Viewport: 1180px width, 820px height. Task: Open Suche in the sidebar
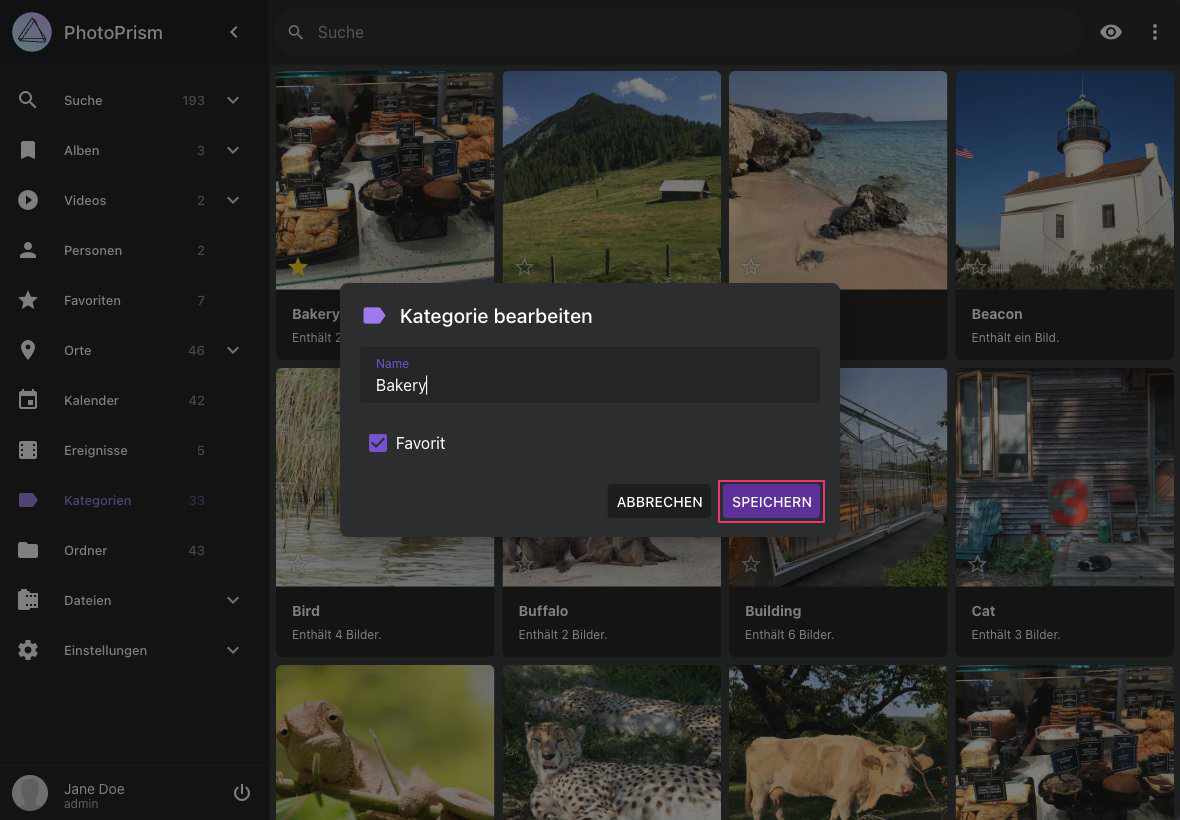(83, 100)
